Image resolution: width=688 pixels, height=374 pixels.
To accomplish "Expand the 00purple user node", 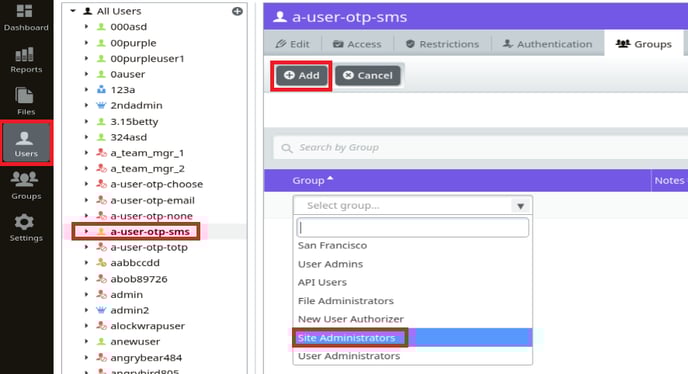I will tap(86, 43).
